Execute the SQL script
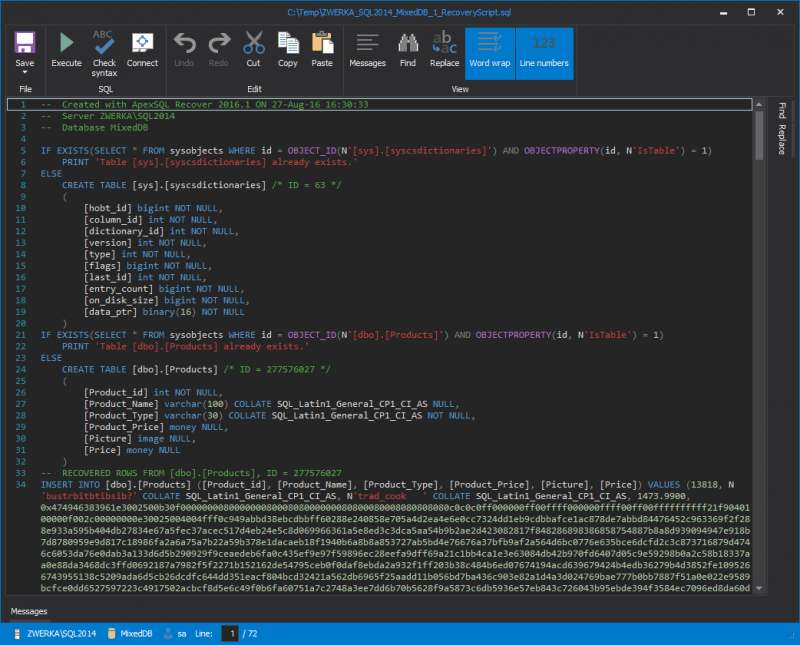This screenshot has width=800, height=645. pyautogui.click(x=66, y=48)
